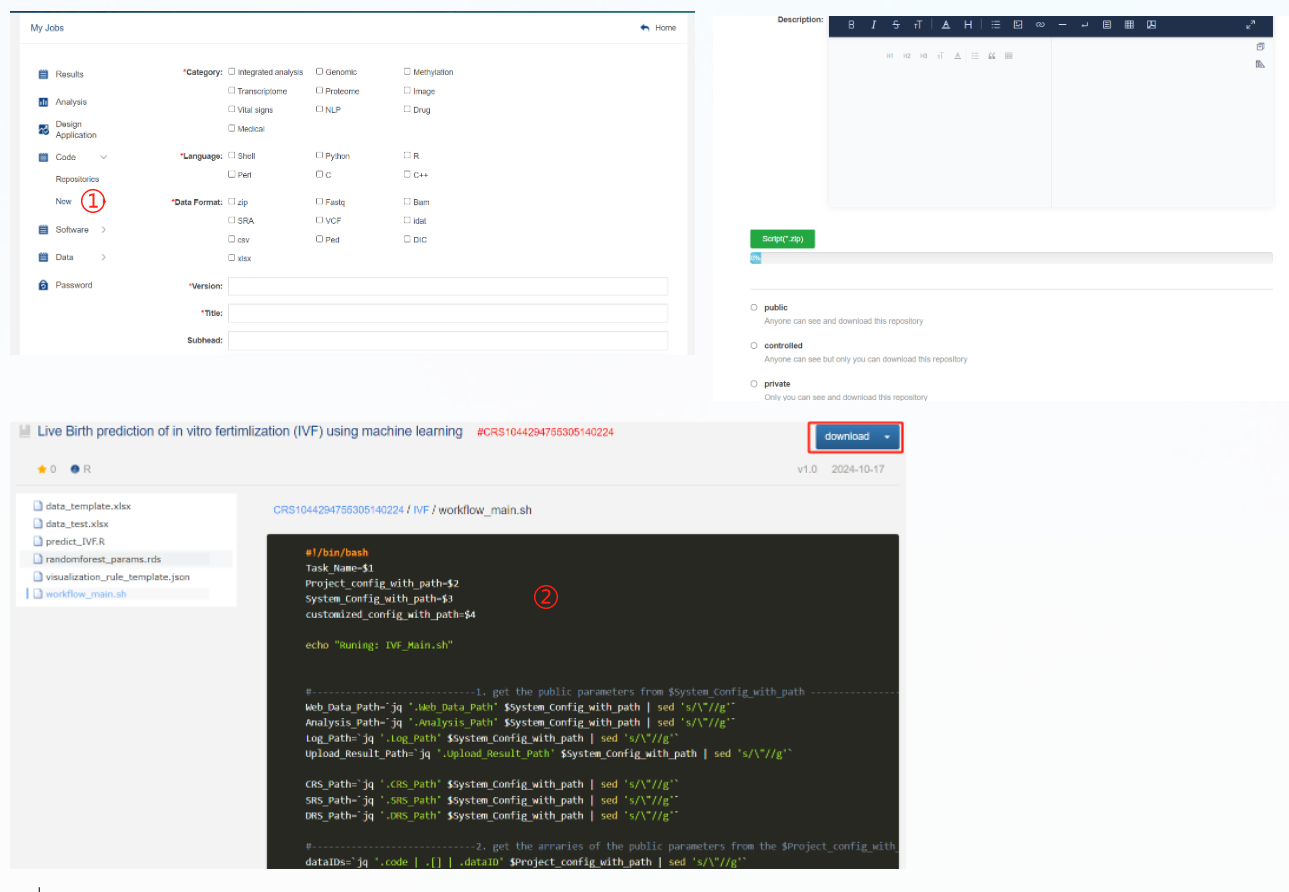Click the Home arrow icon in My Jobs header
Screen dimensions: 1289x892
(645, 28)
